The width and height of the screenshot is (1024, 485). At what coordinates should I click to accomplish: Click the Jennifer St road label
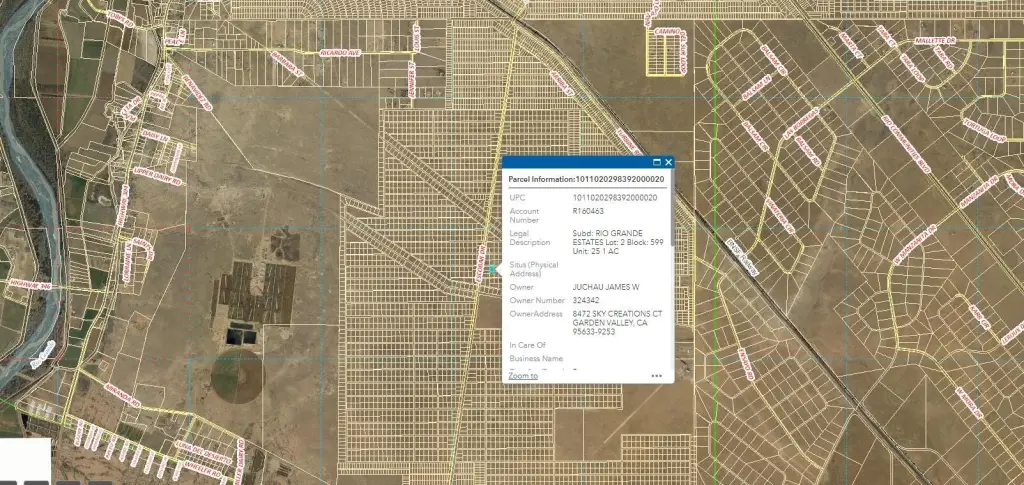pyautogui.click(x=411, y=80)
